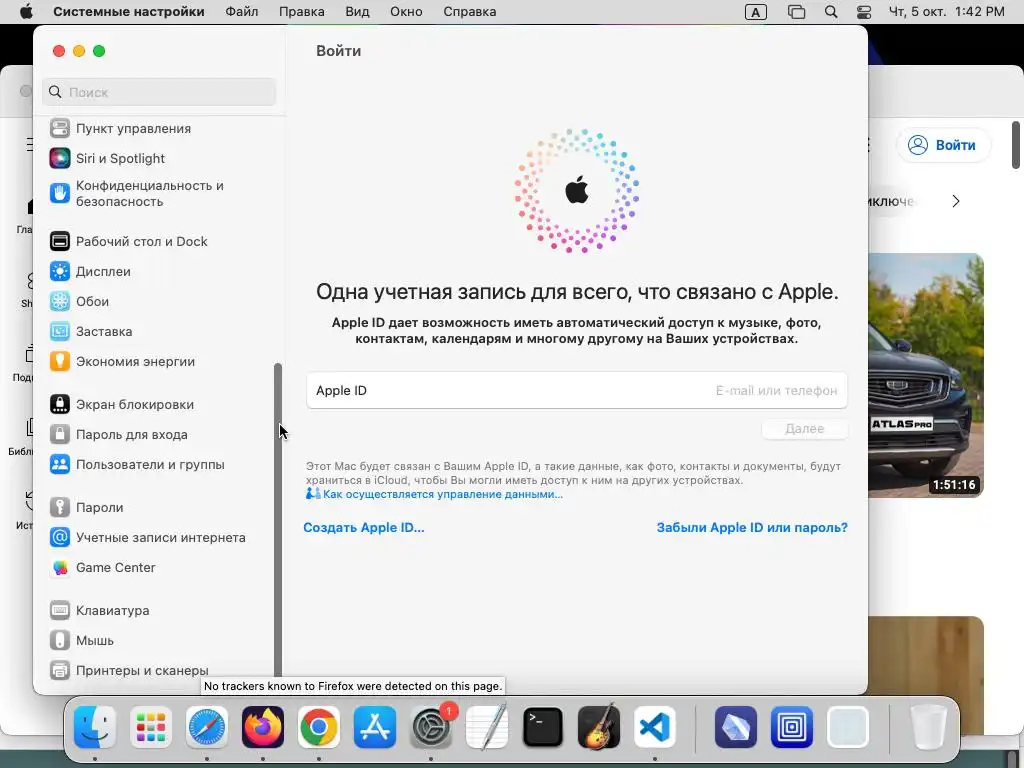The image size is (1024, 768).
Task: Select Учетные записи интернета @ icon
Action: point(59,537)
